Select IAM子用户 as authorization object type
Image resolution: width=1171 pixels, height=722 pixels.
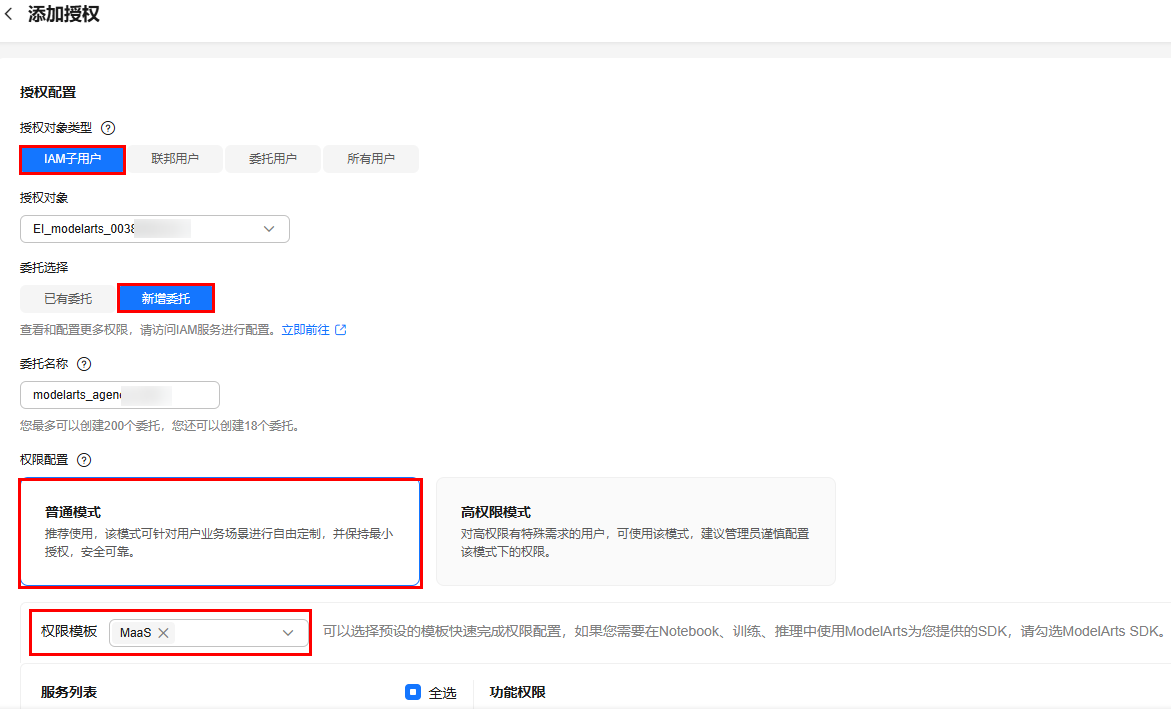point(72,159)
